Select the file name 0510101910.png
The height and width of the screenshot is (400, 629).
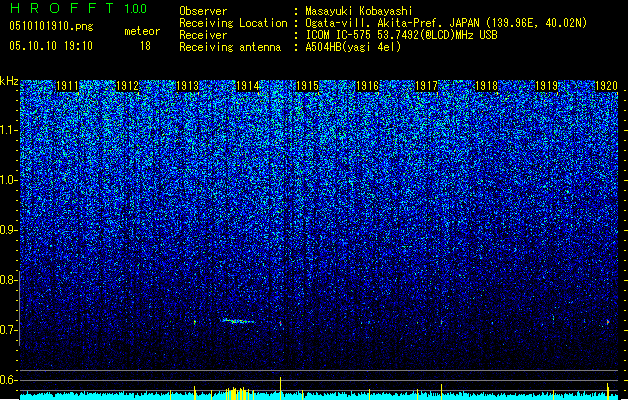tap(51, 26)
